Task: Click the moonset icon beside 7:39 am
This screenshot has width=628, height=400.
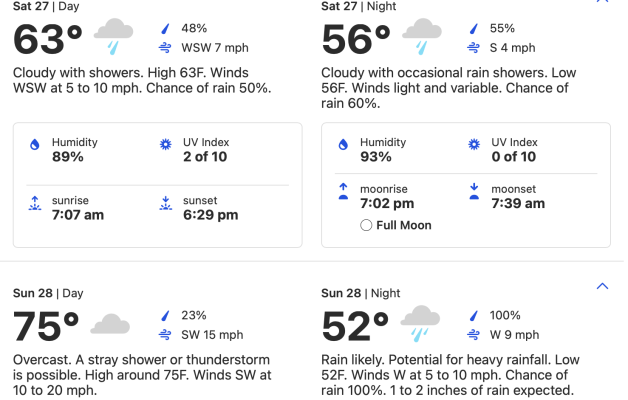Action: point(474,188)
